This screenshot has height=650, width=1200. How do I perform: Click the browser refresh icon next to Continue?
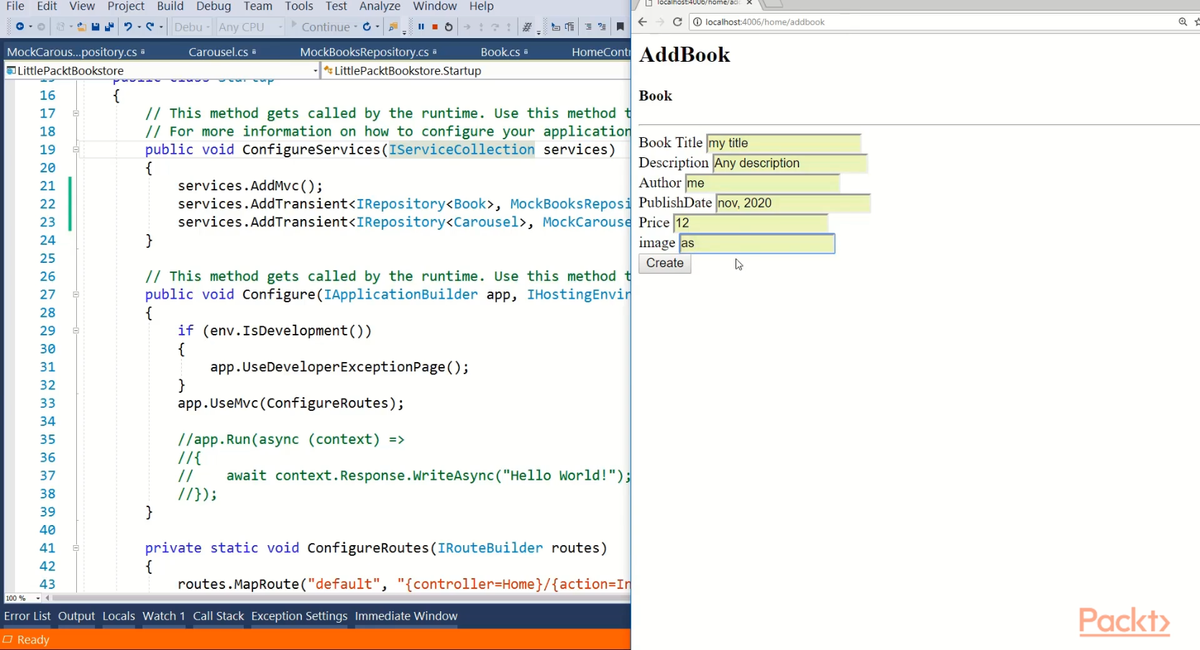[x=366, y=27]
